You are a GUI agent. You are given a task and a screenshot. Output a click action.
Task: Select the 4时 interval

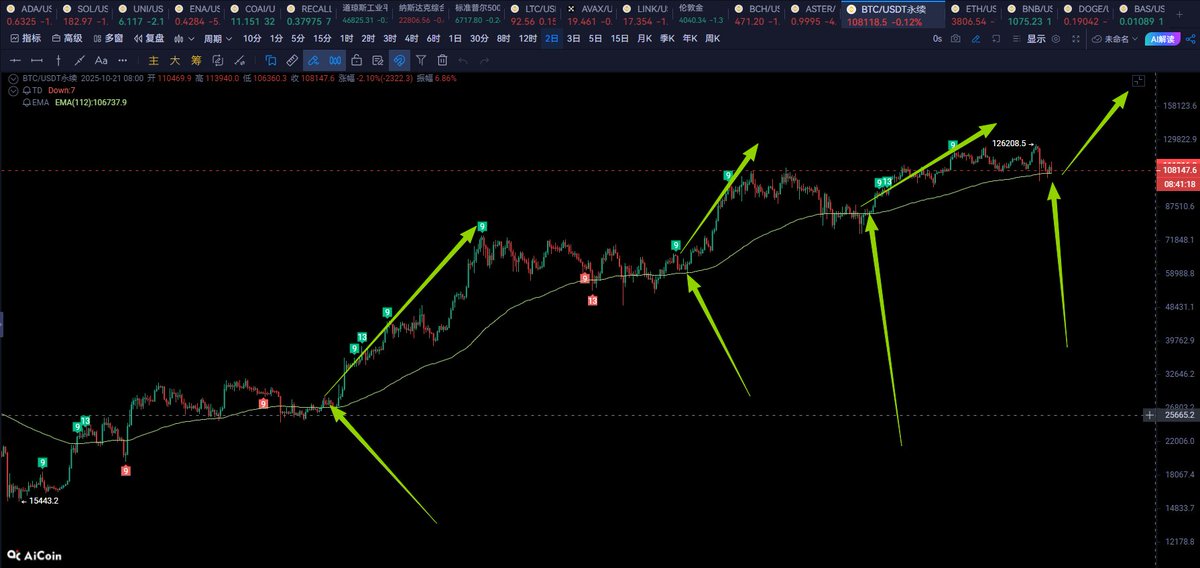(410, 38)
